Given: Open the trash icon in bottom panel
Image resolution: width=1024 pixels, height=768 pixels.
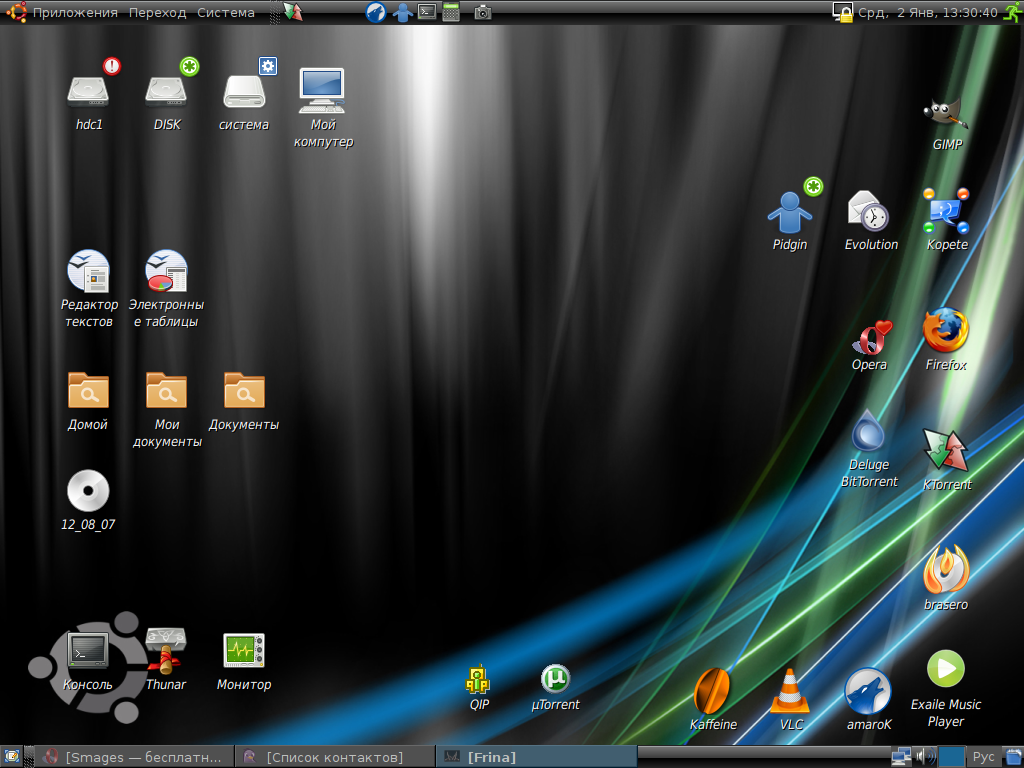Looking at the screenshot, I should tap(1012, 757).
